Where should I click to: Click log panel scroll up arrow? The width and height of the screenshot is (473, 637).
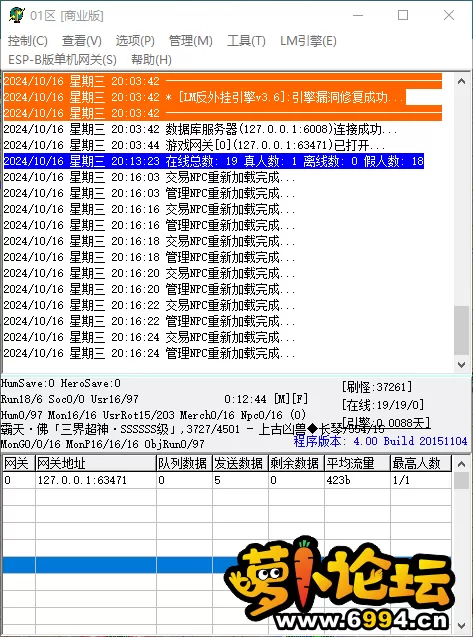[461, 81]
